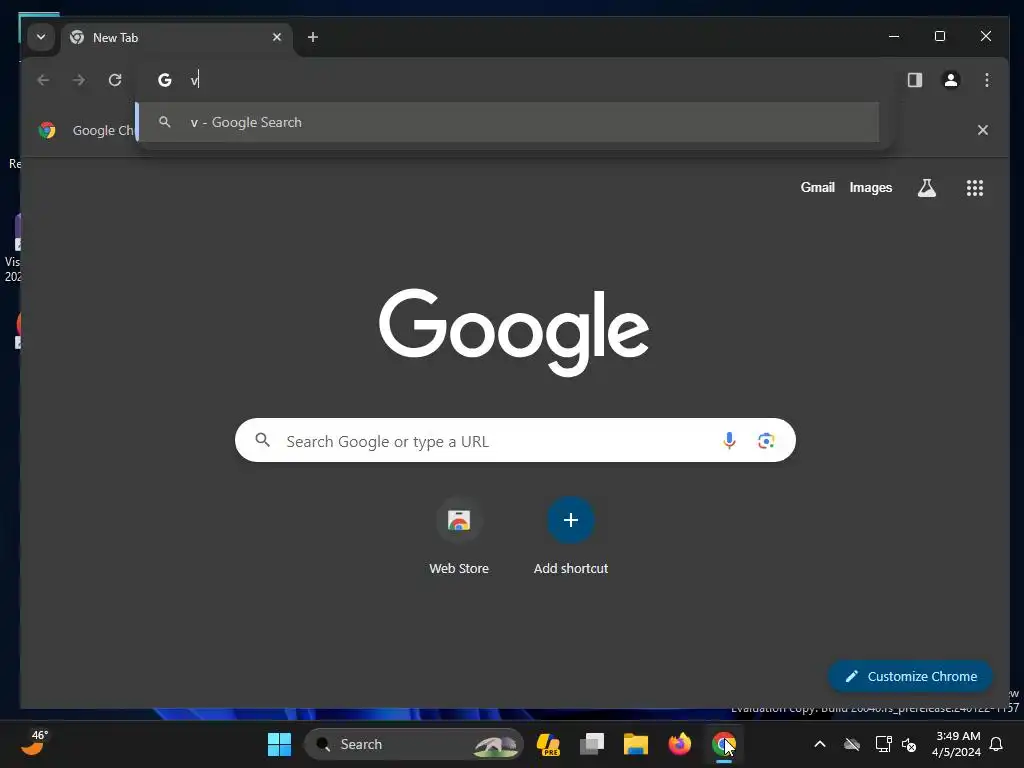Select the 'v - Google Search' suggestion
1024x768 pixels.
click(x=508, y=122)
